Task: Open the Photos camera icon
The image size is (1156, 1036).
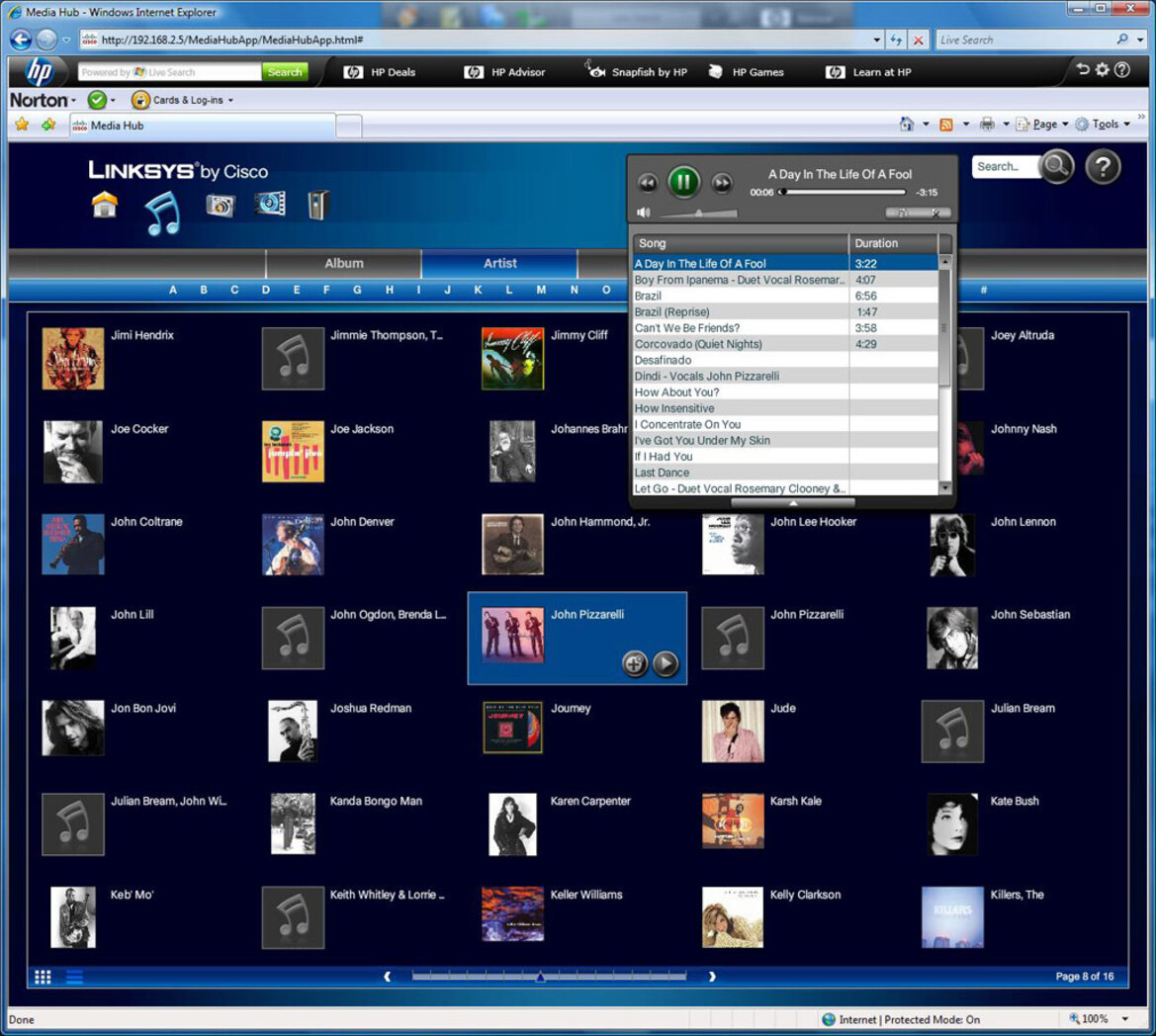Action: point(220,205)
